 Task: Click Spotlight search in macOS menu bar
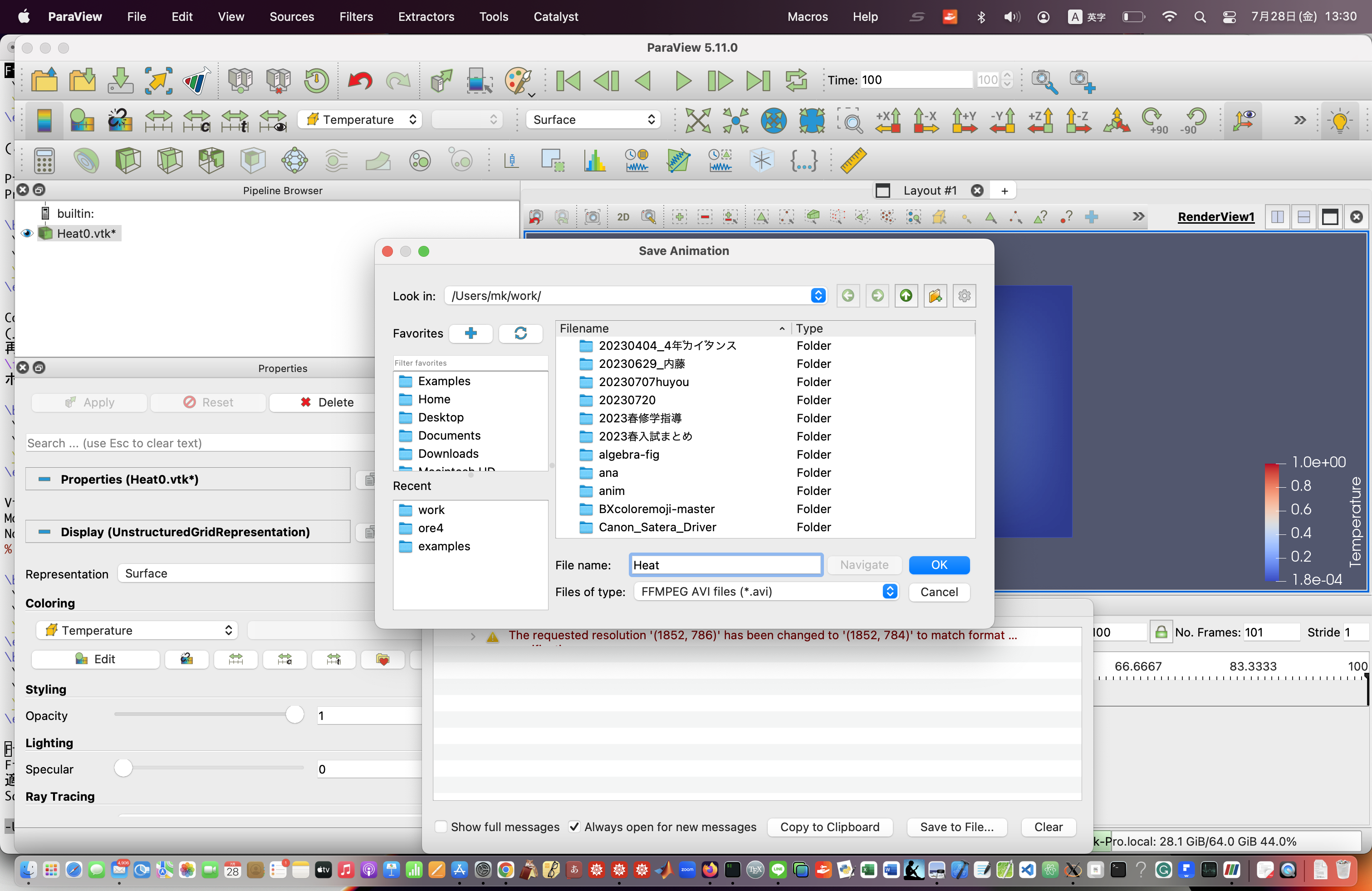click(x=1200, y=16)
